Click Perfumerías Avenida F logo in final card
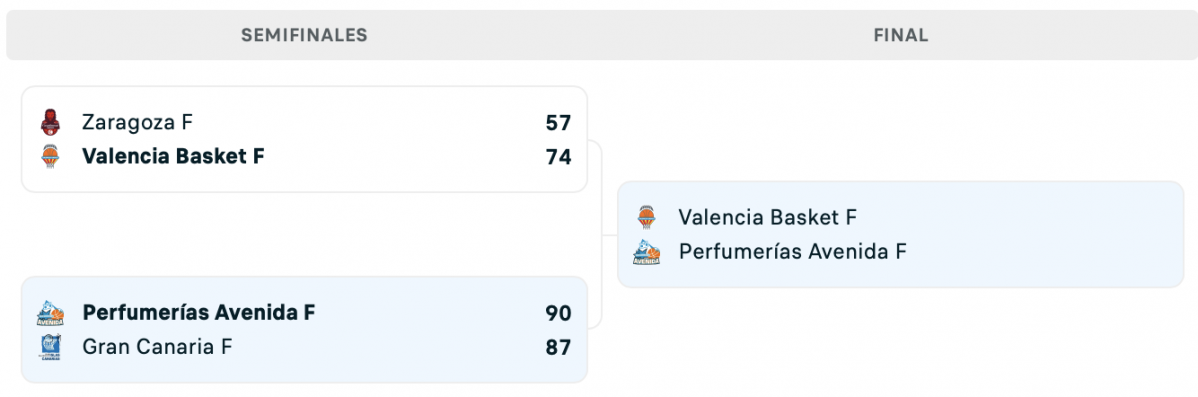 [646, 252]
